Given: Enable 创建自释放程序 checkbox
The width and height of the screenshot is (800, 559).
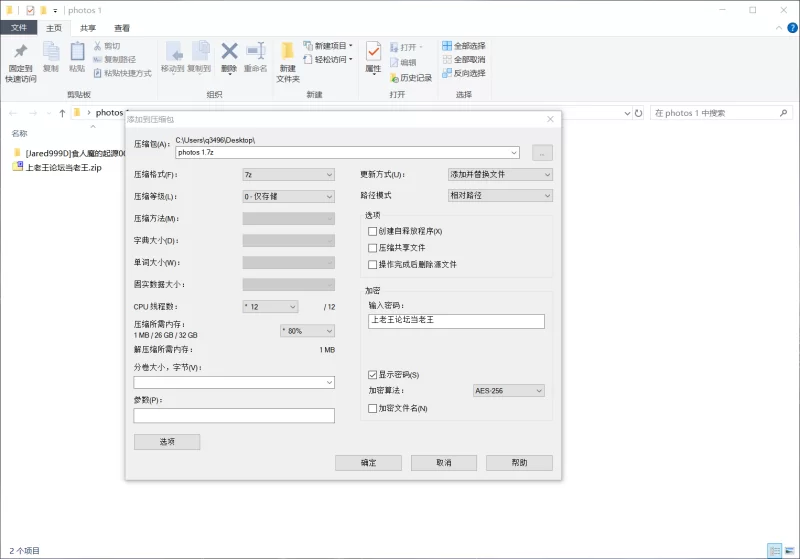Looking at the screenshot, I should [373, 231].
